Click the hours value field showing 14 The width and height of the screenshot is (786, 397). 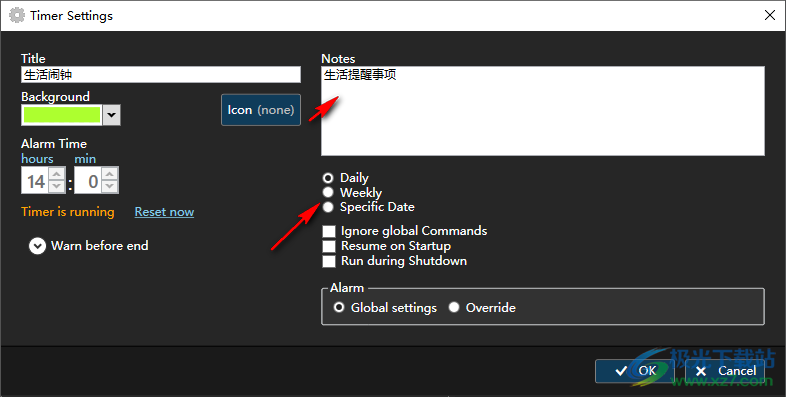pos(35,181)
